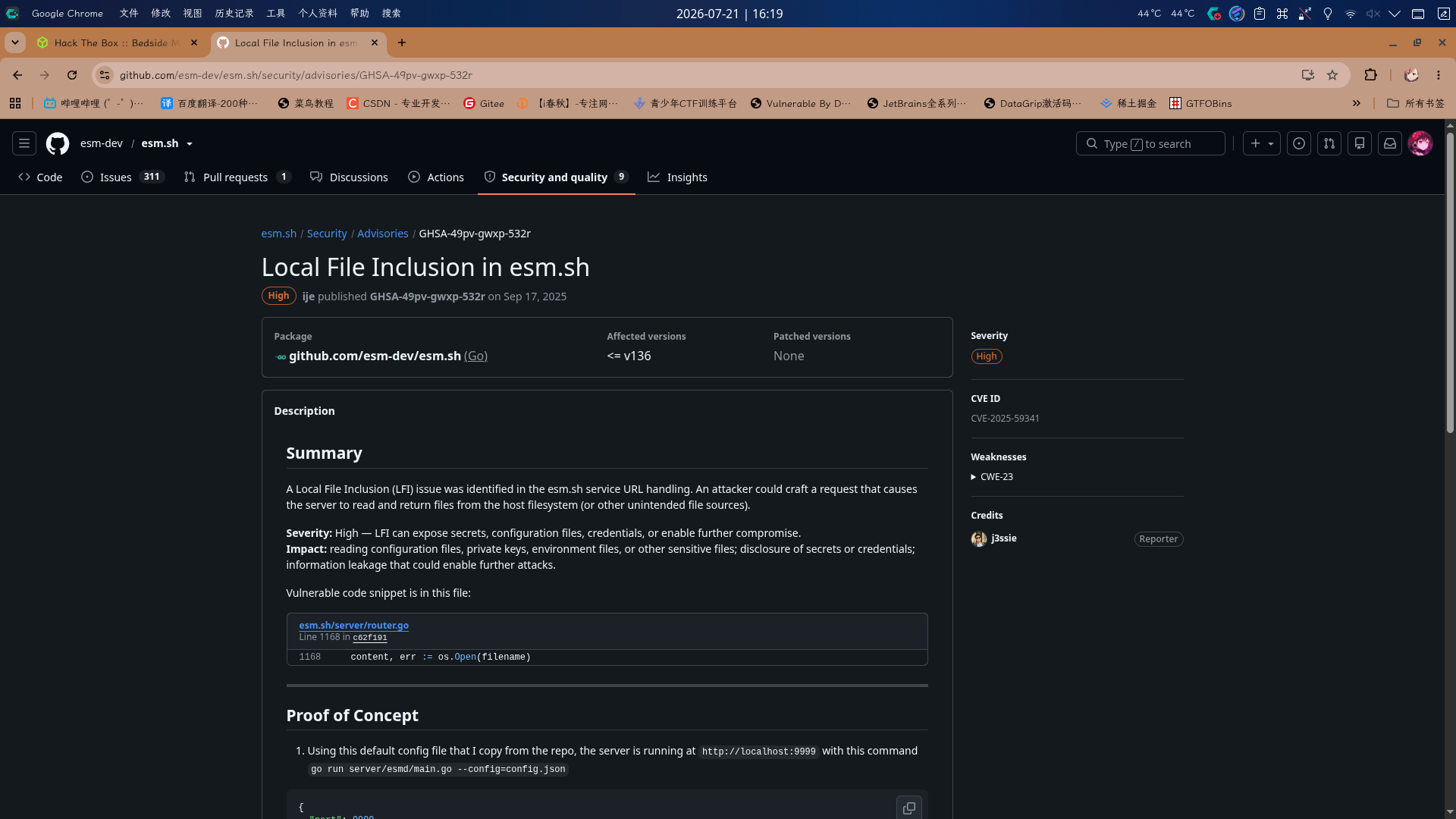Open the Insights tab
Screen dimensions: 1456x819
tap(677, 177)
